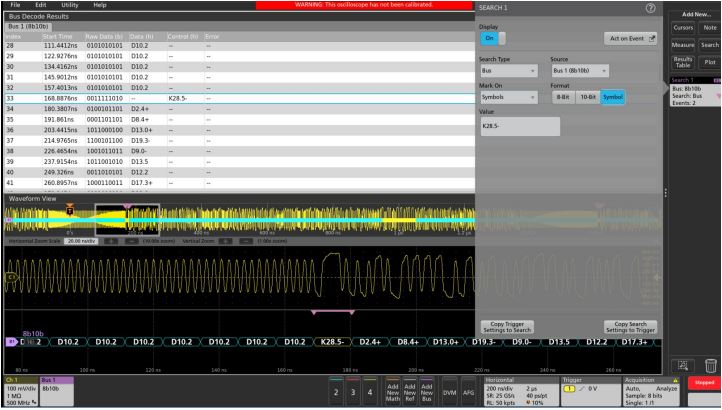Toggle the search Display On switch
The height and width of the screenshot is (410, 722).
tap(490, 38)
